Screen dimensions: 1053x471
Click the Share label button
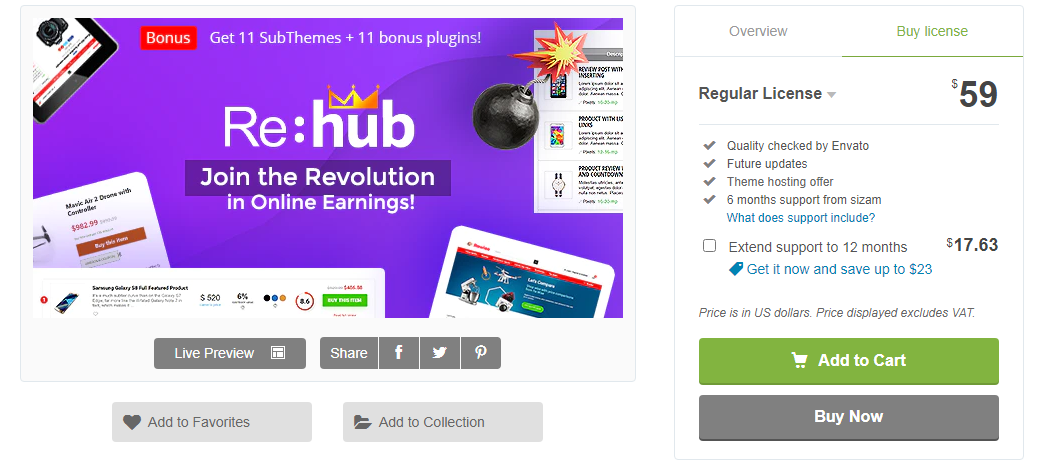pos(349,353)
